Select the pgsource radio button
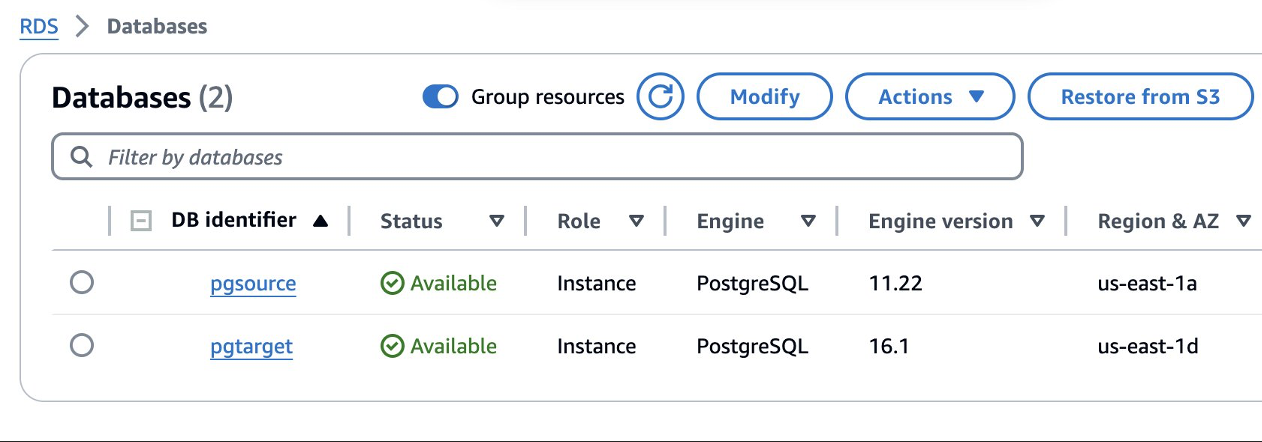This screenshot has height=442, width=1262. coord(82,283)
